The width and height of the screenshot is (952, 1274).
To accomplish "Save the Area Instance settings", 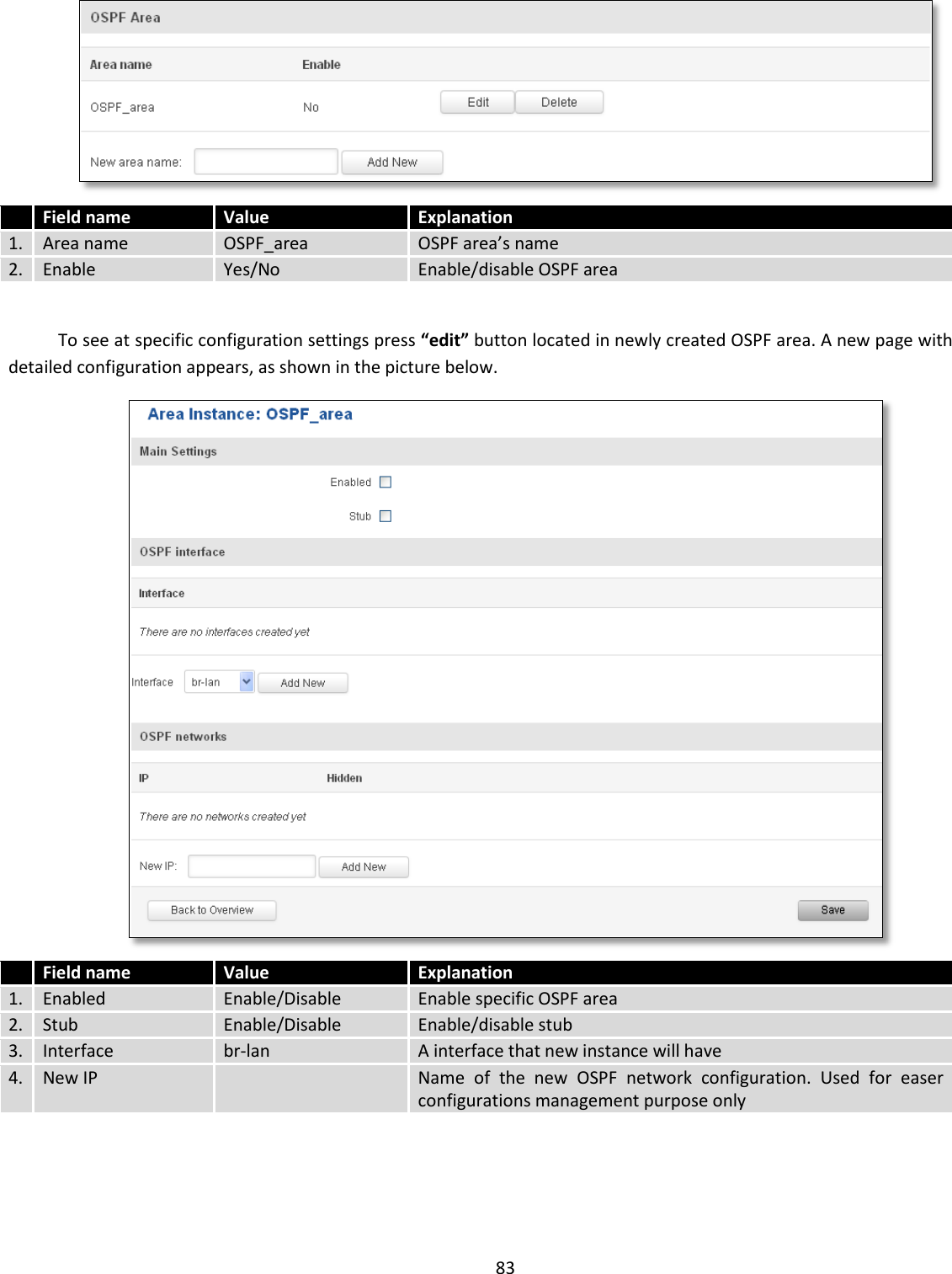I will pos(832,909).
